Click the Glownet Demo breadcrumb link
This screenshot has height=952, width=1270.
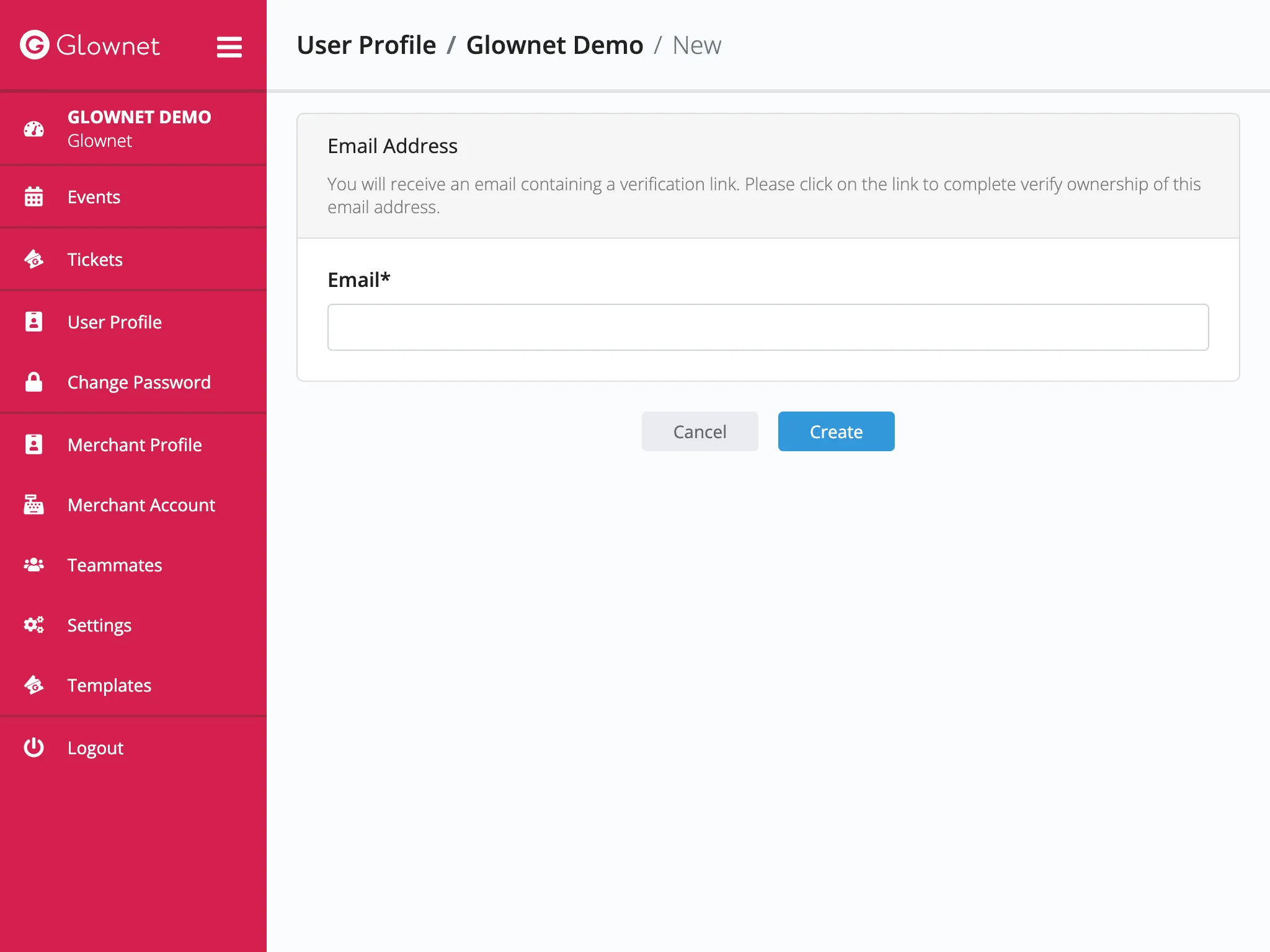point(554,45)
